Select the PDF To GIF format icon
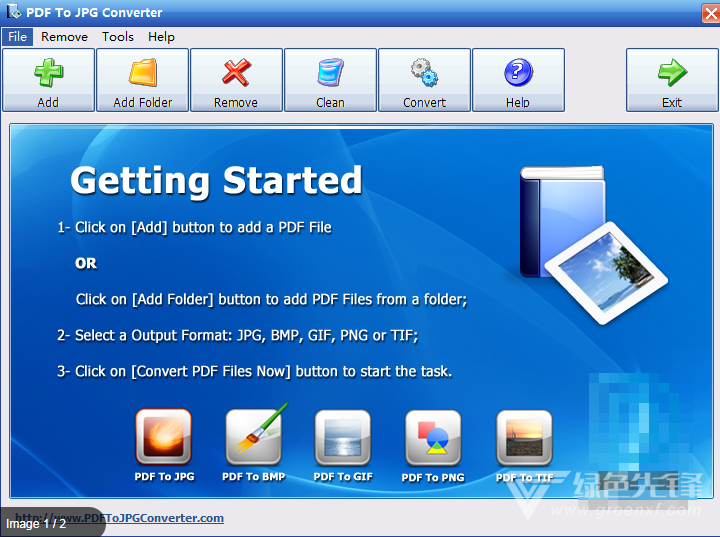720x537 pixels. pos(343,437)
